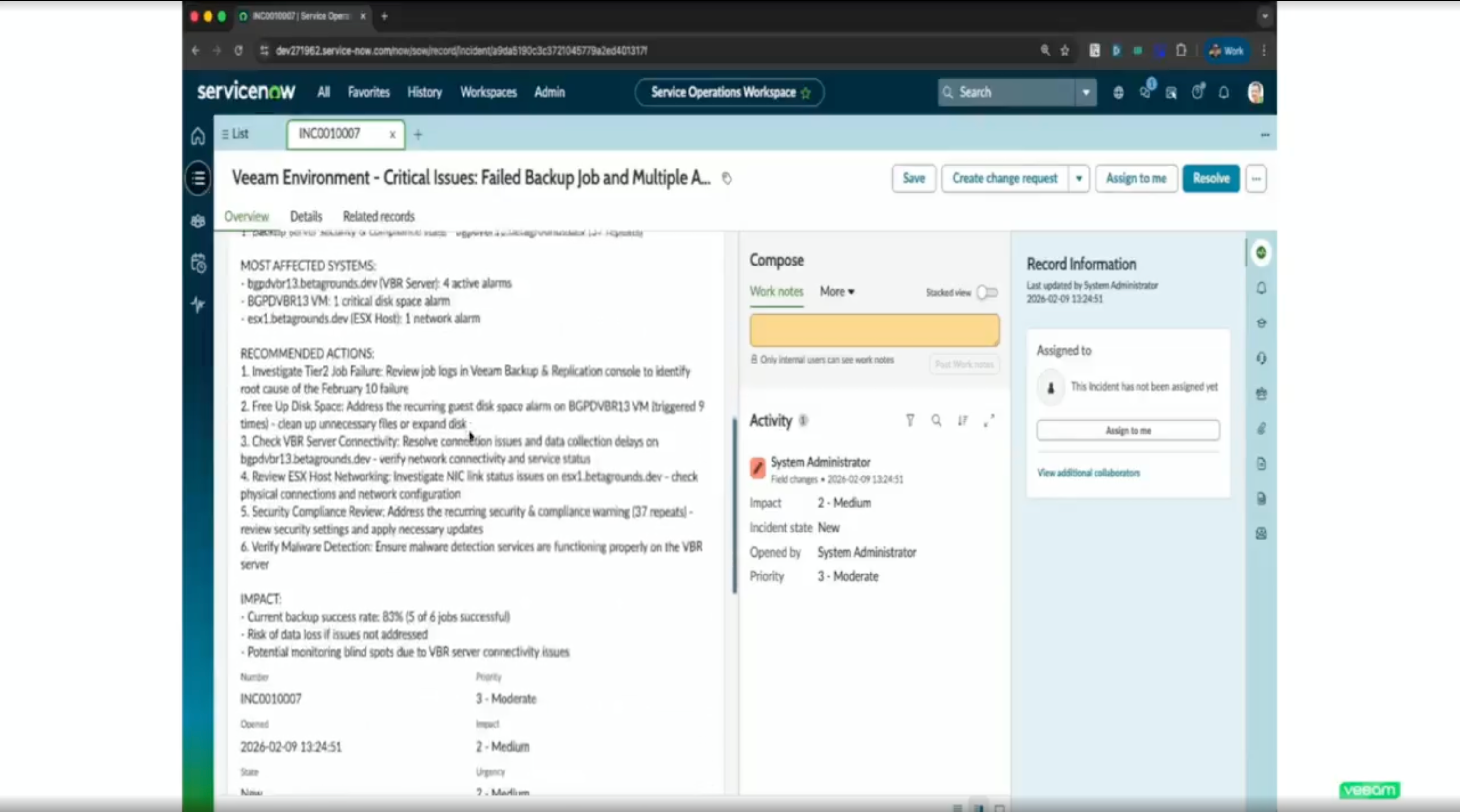The image size is (1460, 812).
Task: Open the agent chat icon in the header
Action: [1144, 92]
